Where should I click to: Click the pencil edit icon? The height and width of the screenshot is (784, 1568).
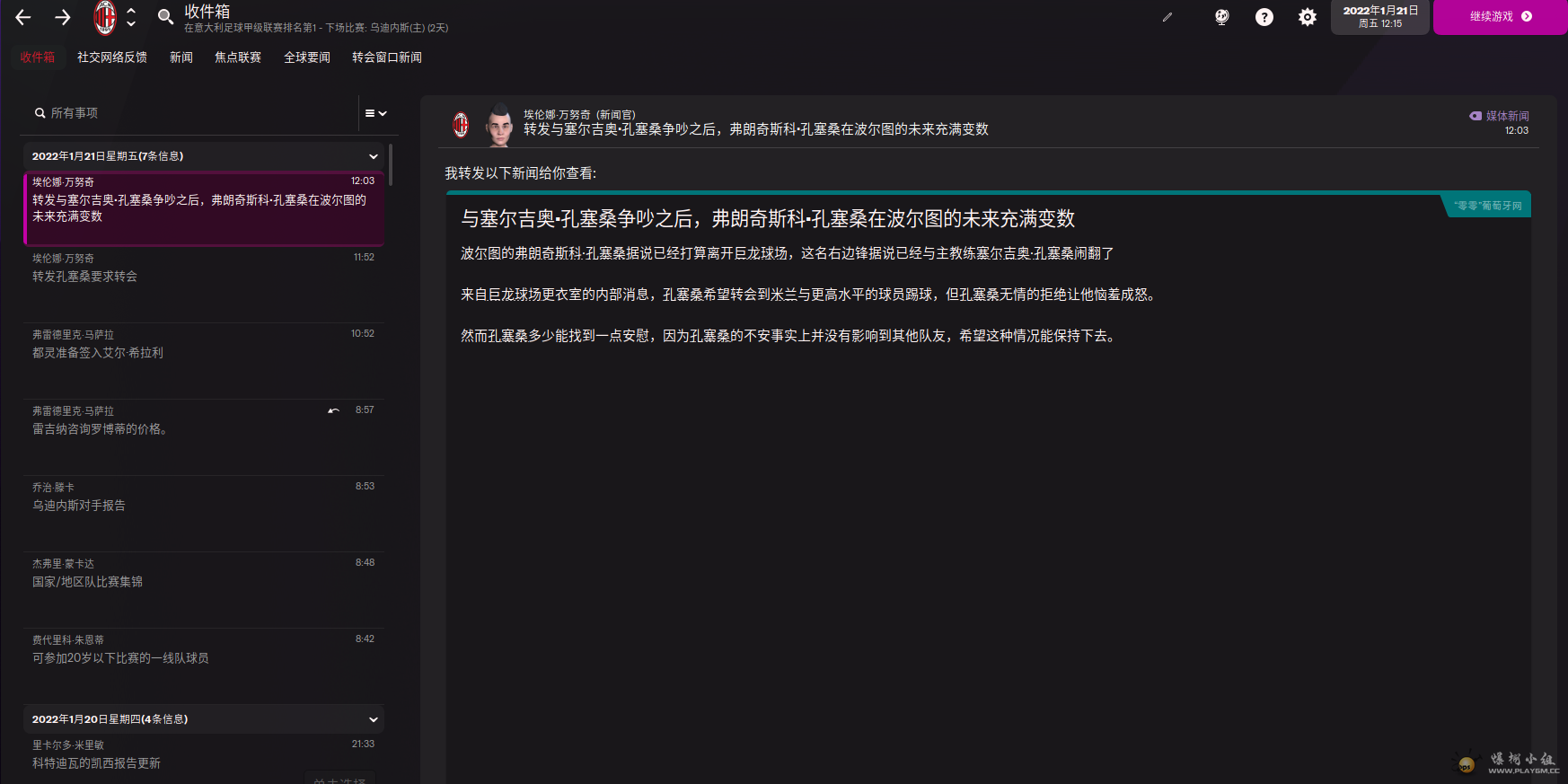coord(1167,17)
